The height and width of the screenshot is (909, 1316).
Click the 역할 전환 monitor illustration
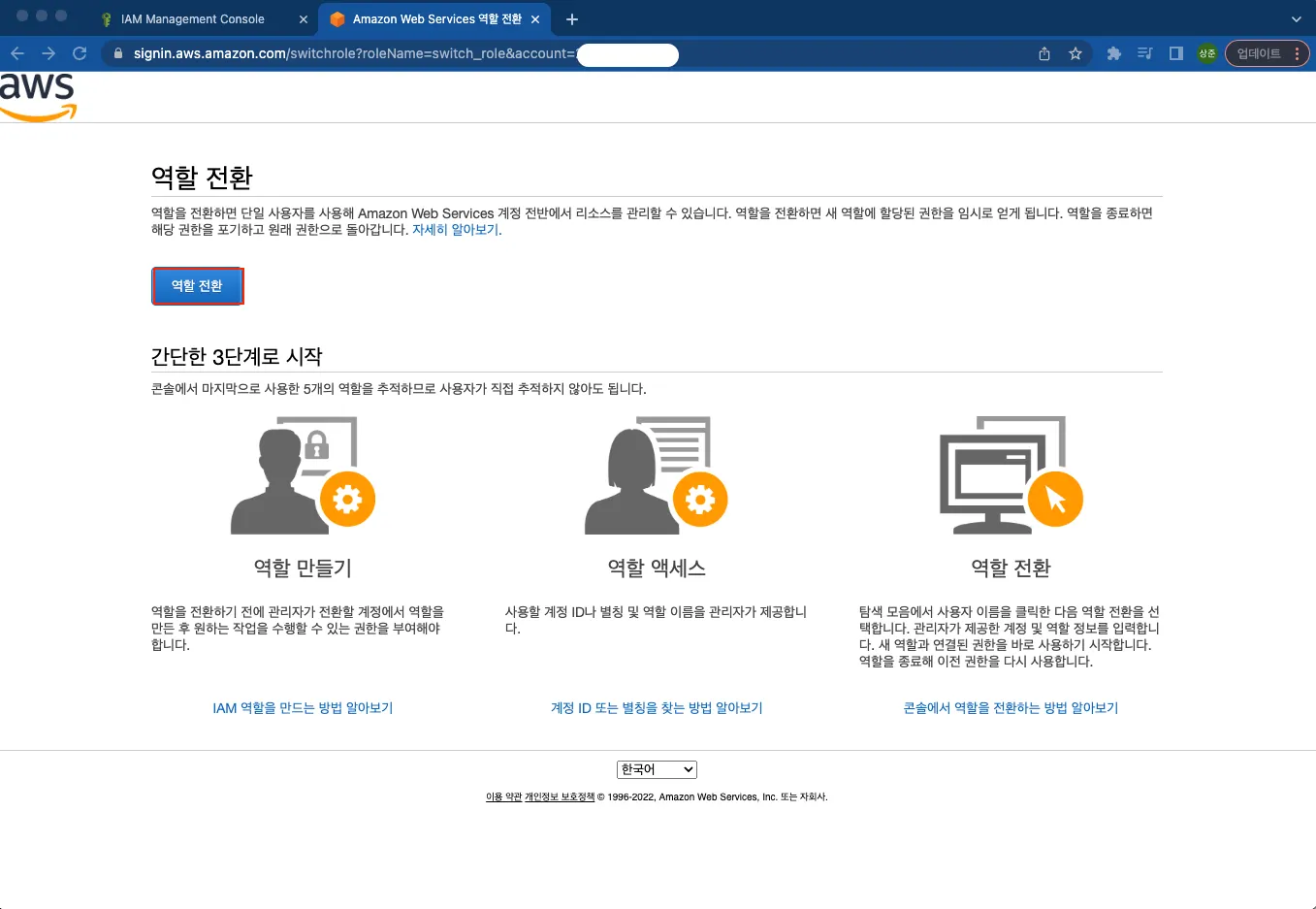(1011, 475)
